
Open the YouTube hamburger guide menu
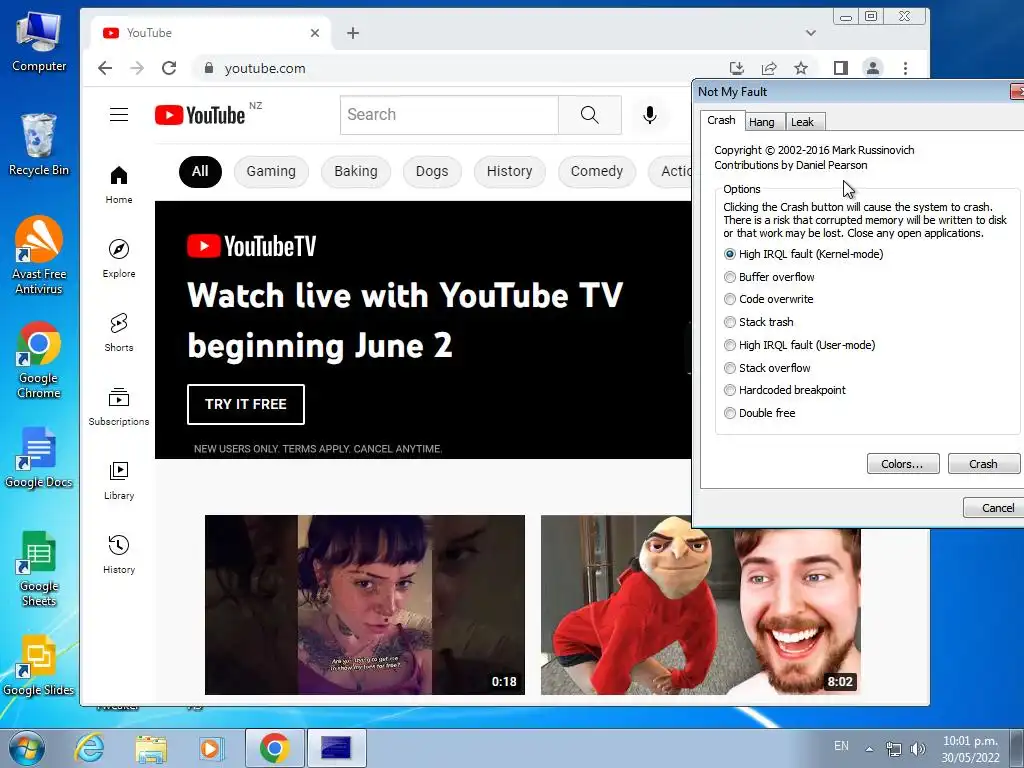118,115
